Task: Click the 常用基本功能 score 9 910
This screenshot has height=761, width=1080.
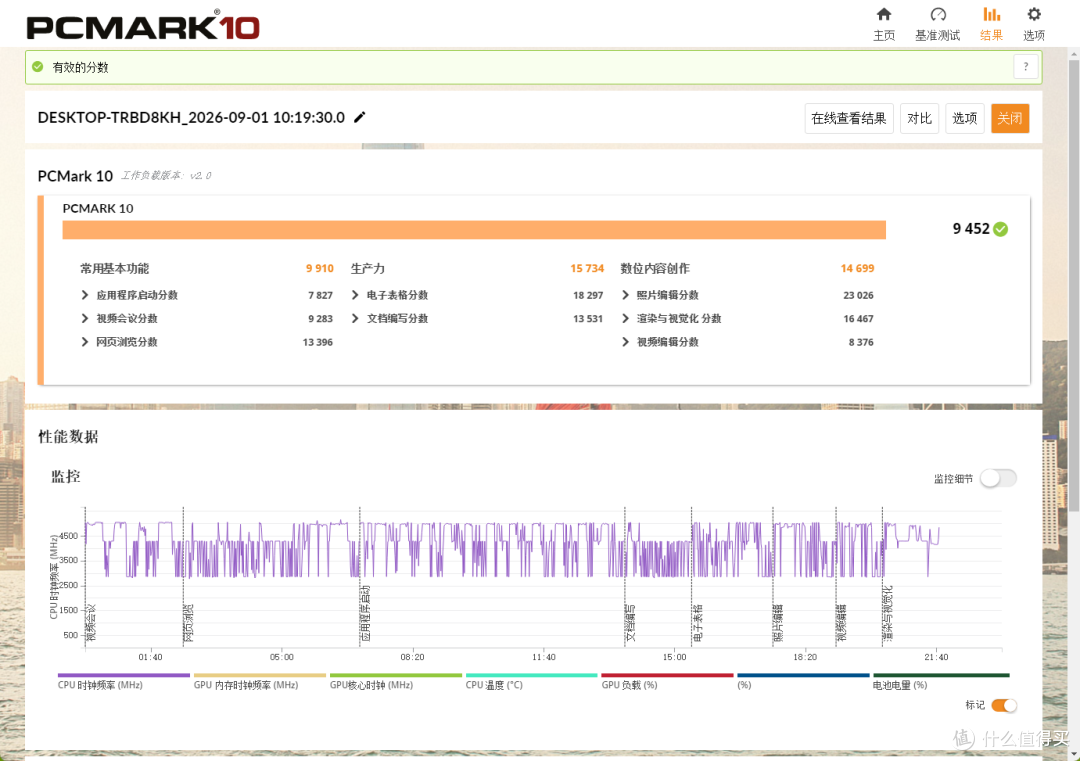Action: (x=320, y=269)
